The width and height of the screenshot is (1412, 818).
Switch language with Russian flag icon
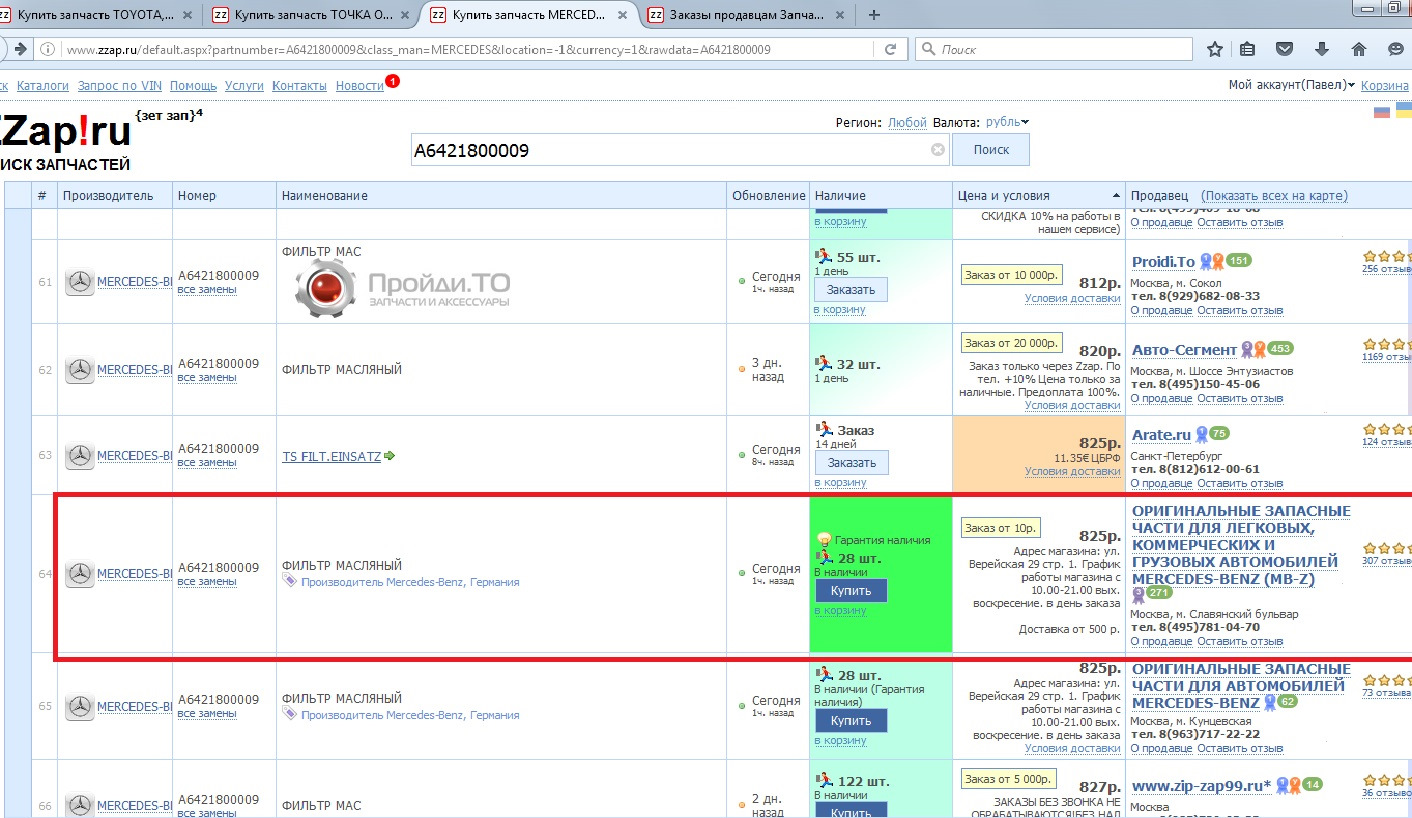(x=1382, y=112)
